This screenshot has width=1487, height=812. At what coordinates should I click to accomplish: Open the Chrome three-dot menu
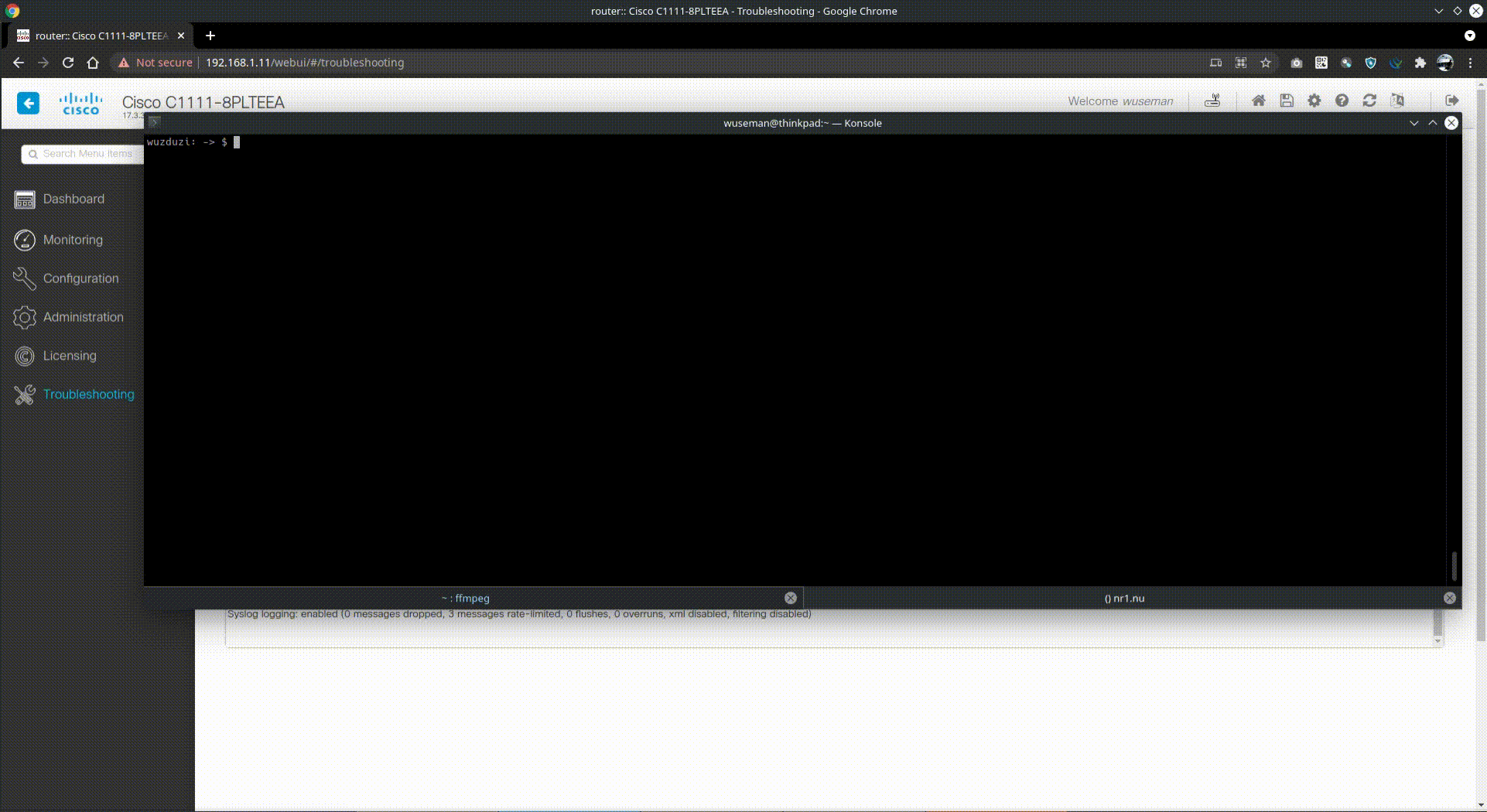coord(1471,63)
